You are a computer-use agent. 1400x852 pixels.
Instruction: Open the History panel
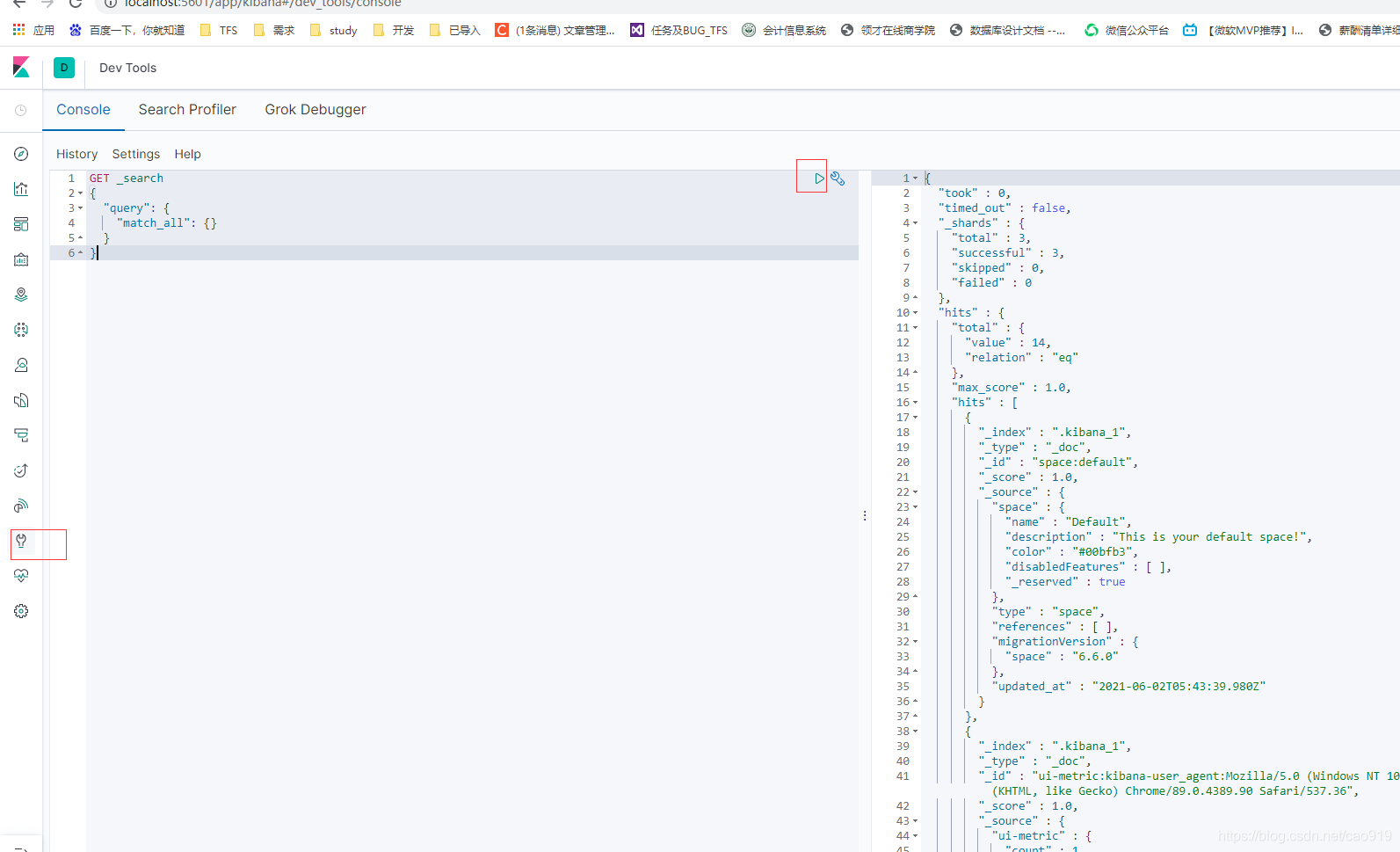point(77,154)
